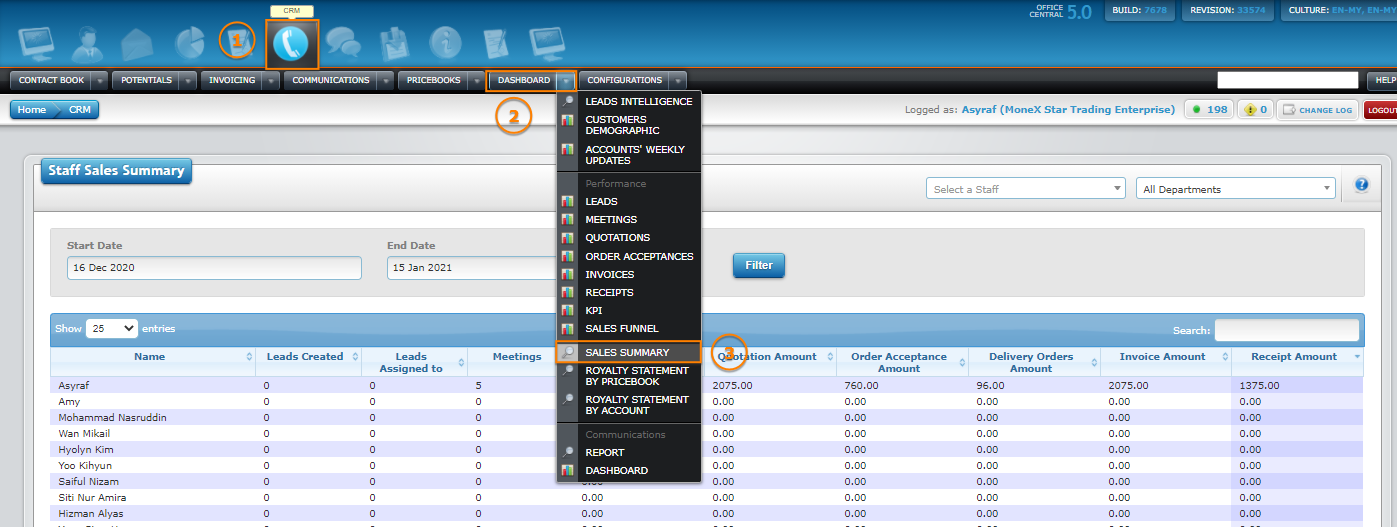Screen dimensions: 1397x527
Task: Select Sales Summary menu item
Action: click(x=629, y=352)
